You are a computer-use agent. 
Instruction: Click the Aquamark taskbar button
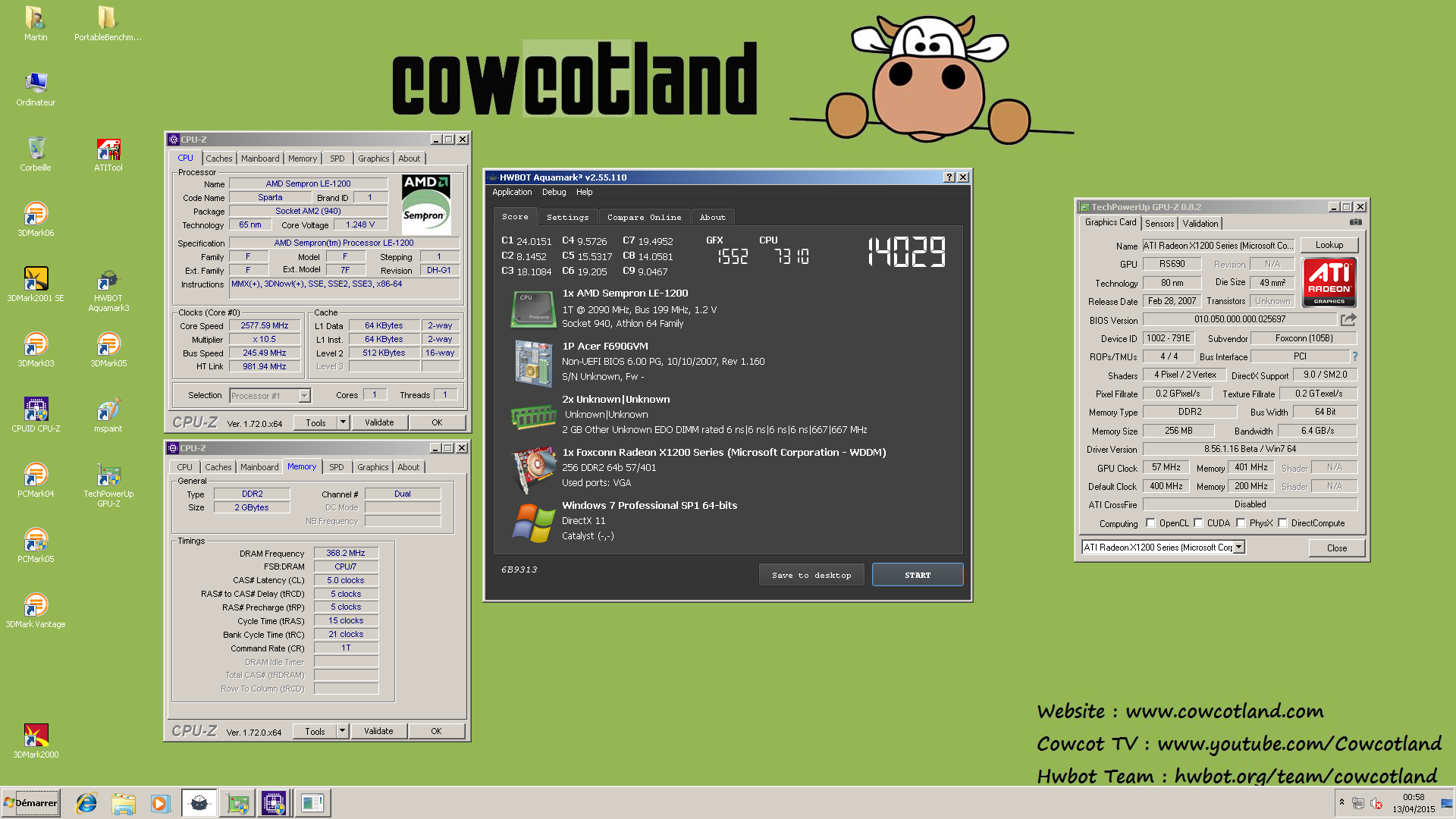199,803
